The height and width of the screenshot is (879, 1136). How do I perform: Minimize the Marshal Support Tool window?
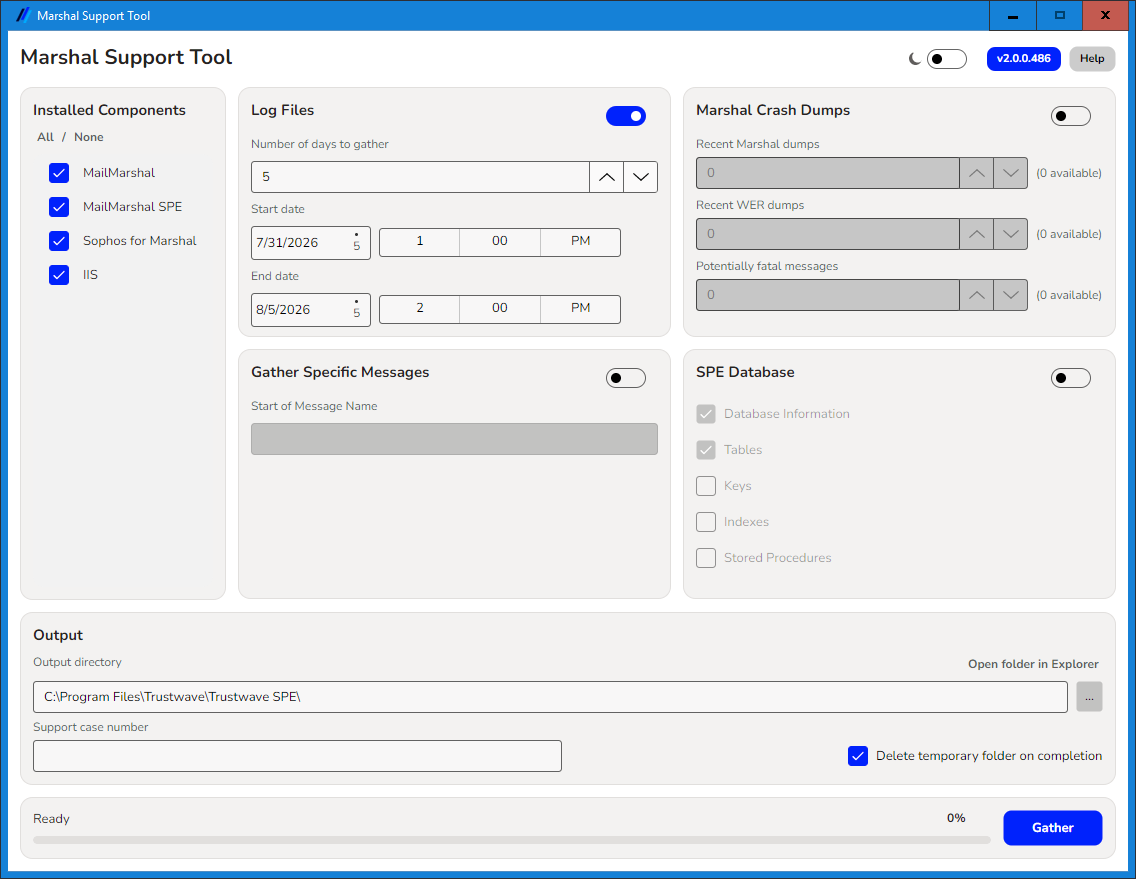tap(1013, 15)
